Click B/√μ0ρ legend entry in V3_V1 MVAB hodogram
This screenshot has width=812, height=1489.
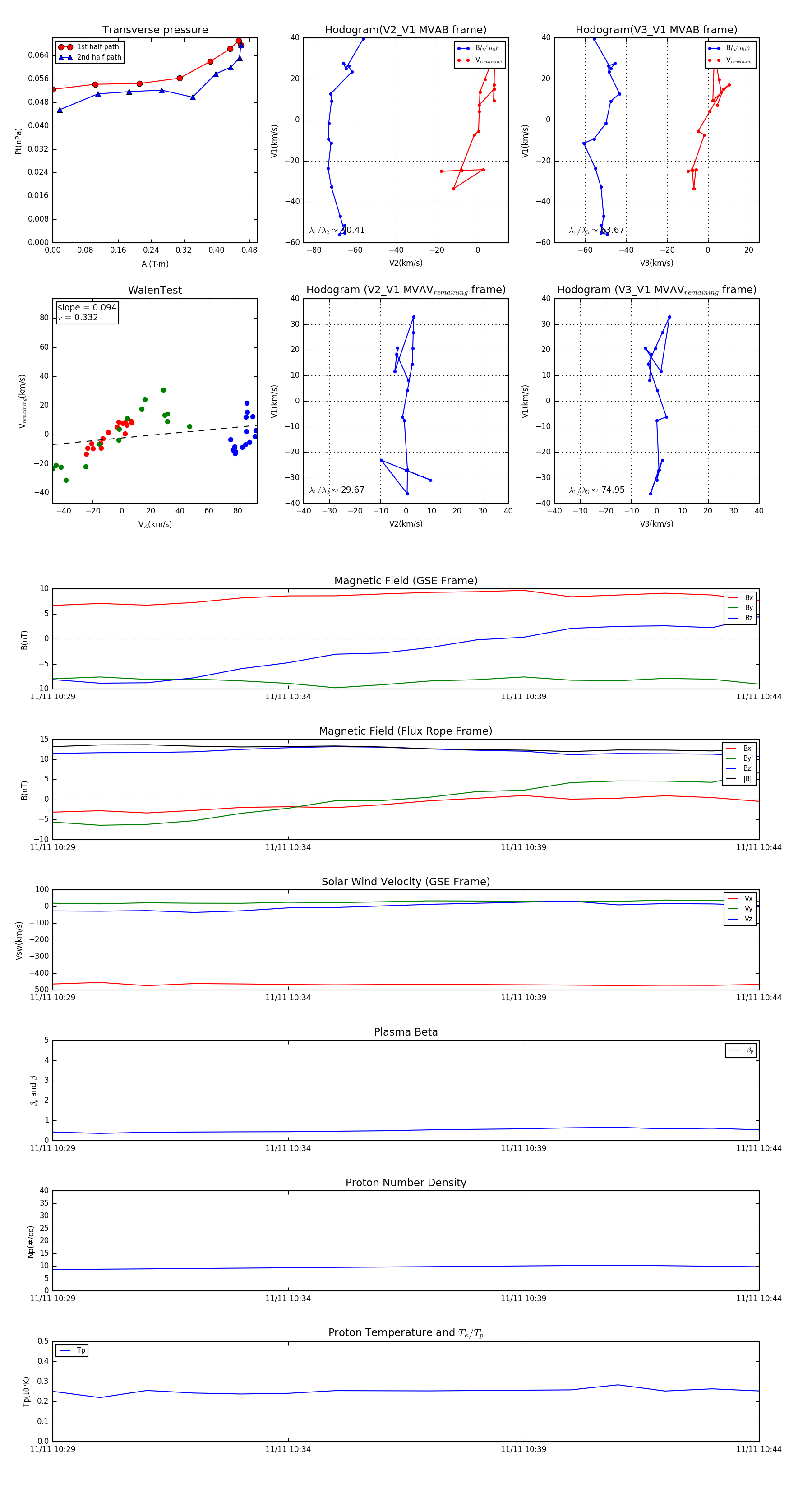730,49
